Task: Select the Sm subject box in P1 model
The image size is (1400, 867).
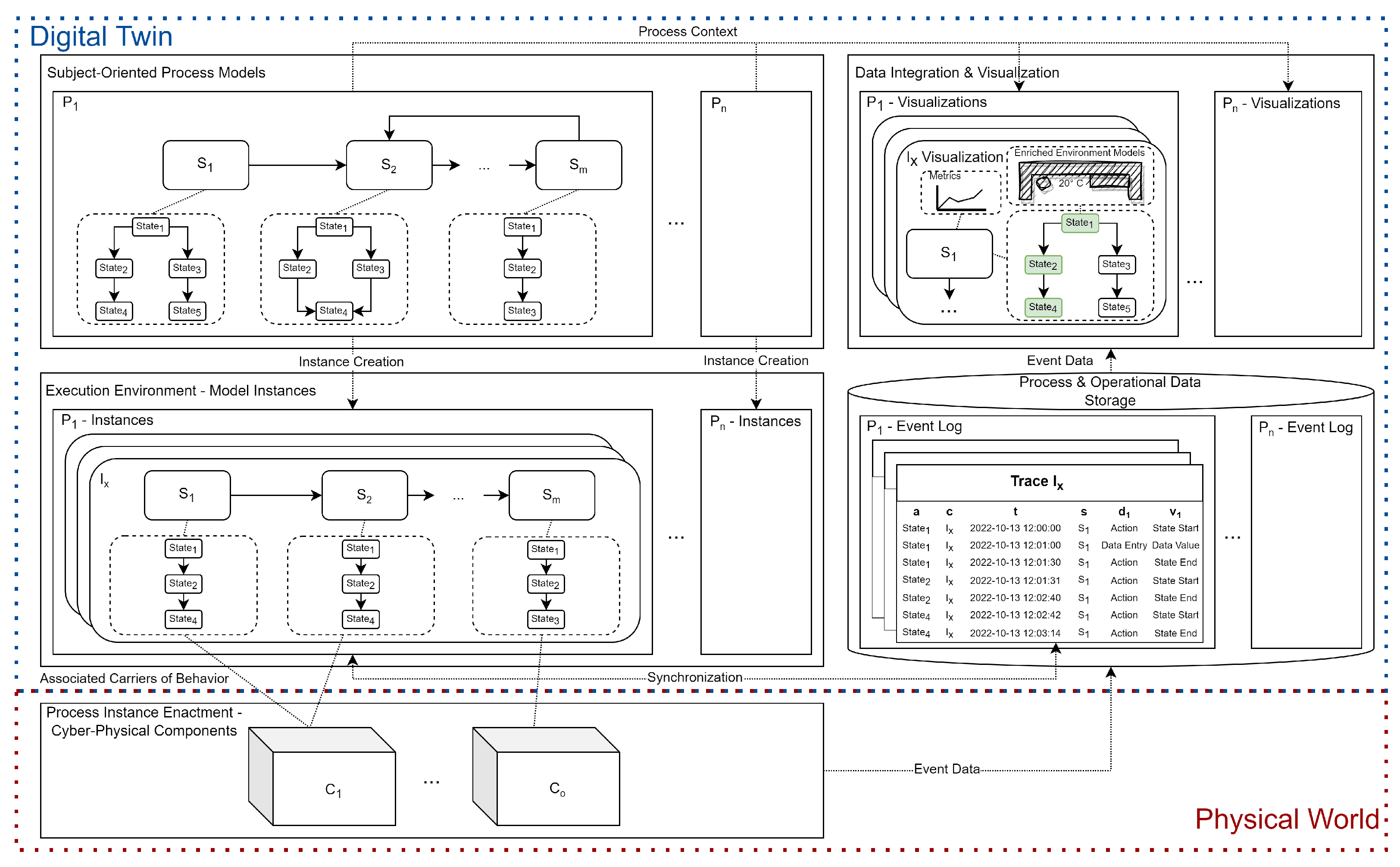Action: 578,165
